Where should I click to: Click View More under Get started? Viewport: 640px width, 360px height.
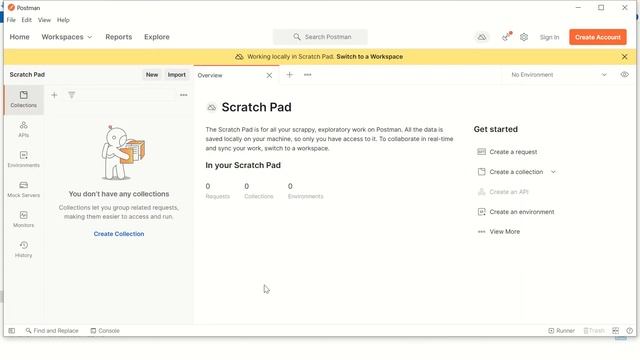pos(499,231)
